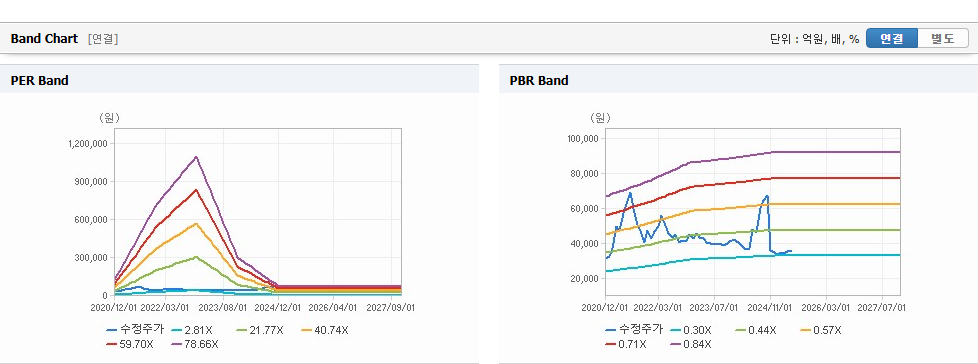978x364 pixels.
Task: Select the 연결 toggle button
Action: coord(892,38)
